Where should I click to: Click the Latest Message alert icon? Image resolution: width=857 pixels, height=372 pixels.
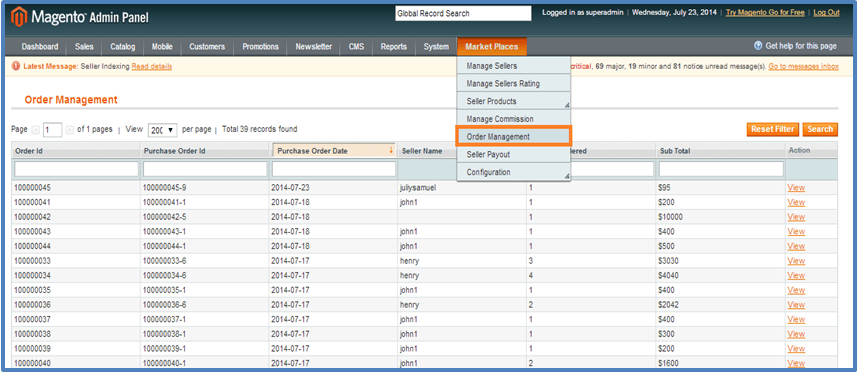tap(16, 67)
